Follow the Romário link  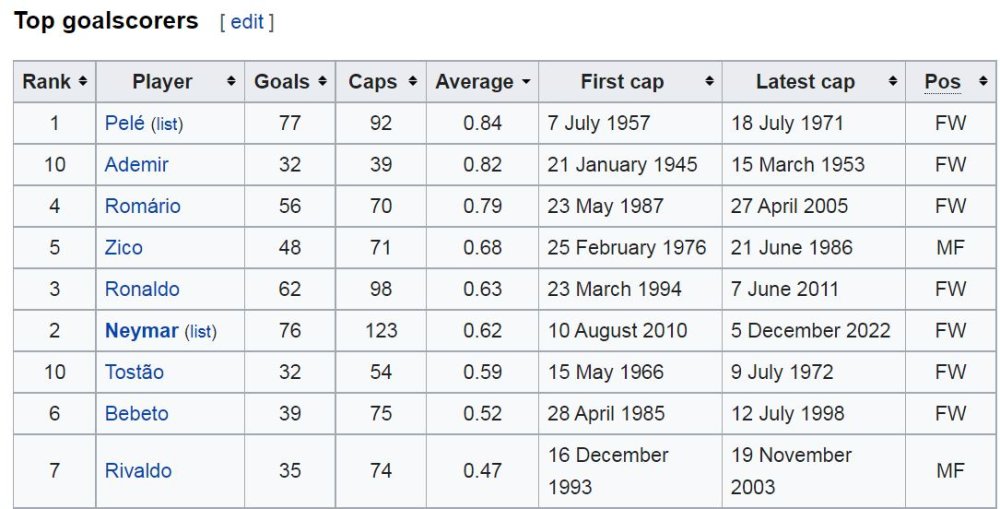coord(142,206)
